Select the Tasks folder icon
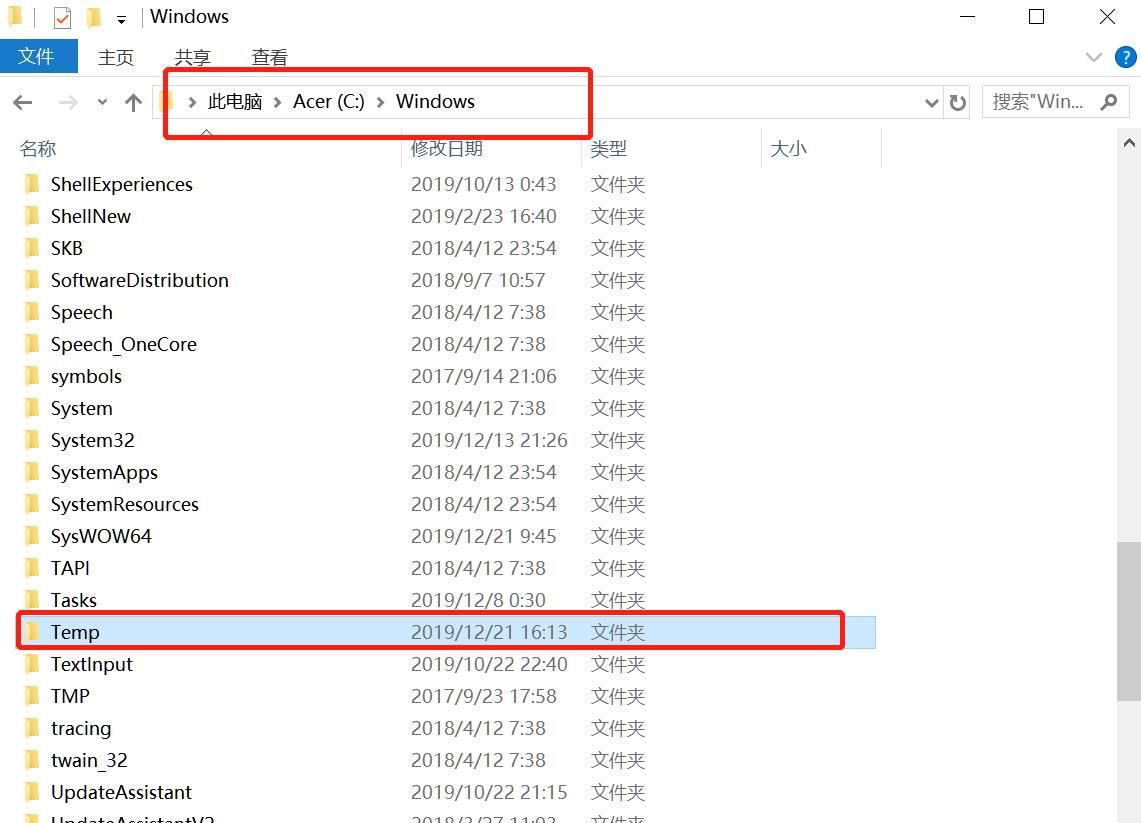Viewport: 1141px width, 823px height. 32,600
